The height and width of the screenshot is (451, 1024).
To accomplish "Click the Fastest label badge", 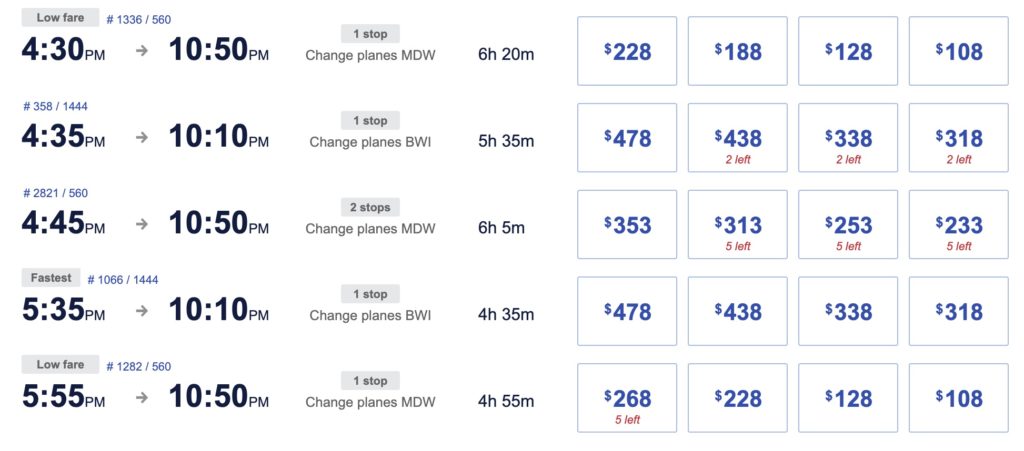I will (x=50, y=279).
